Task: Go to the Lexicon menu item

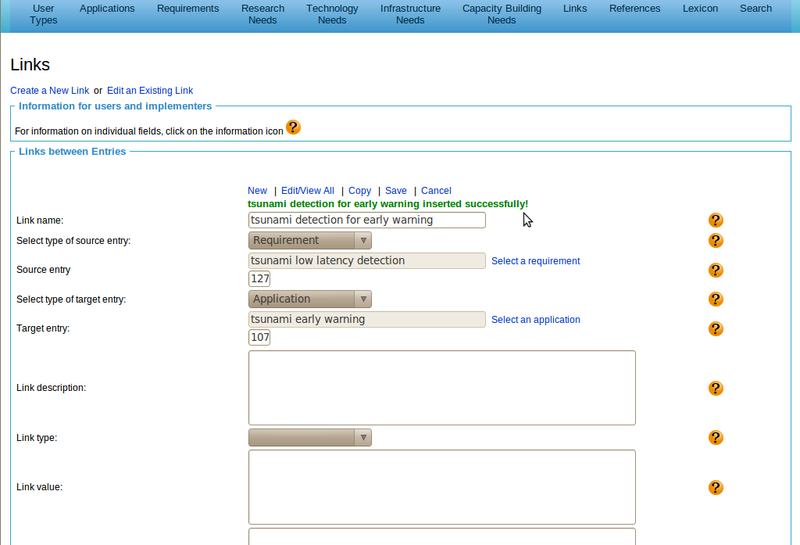Action: click(699, 9)
